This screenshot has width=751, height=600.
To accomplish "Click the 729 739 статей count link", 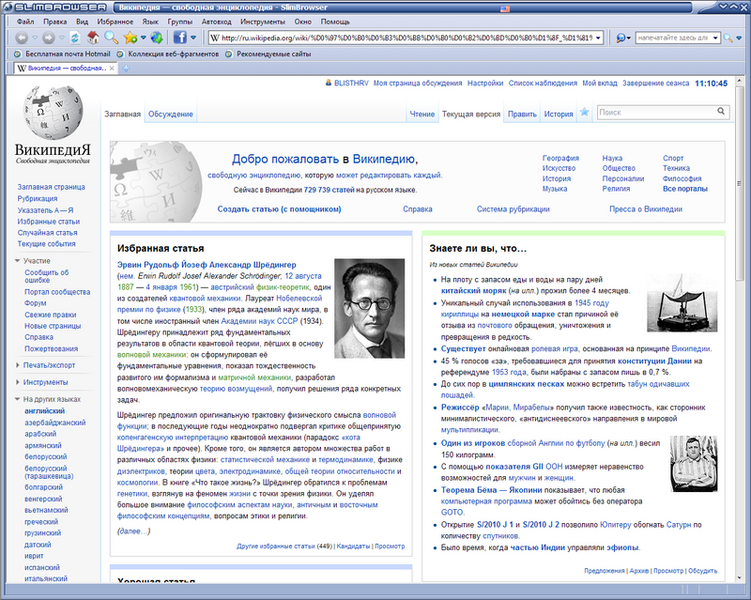I will pyautogui.click(x=329, y=190).
